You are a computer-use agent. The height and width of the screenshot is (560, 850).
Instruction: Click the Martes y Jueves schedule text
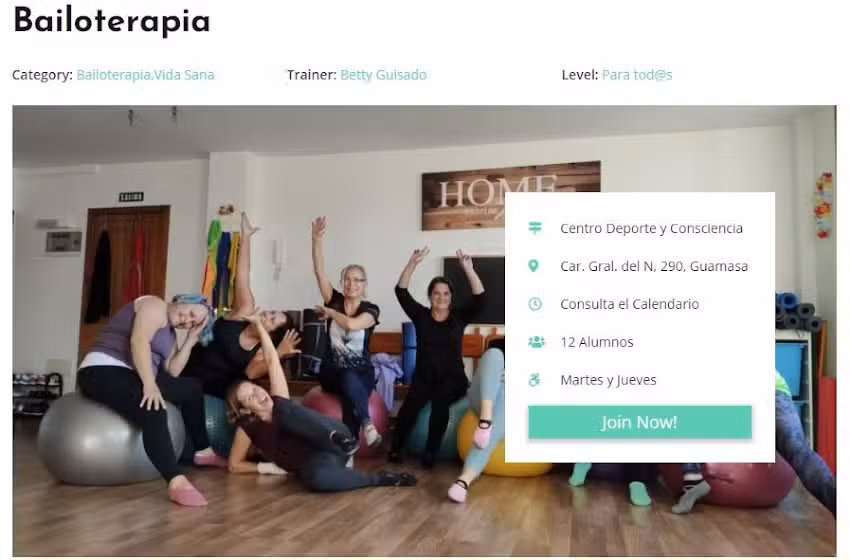pos(608,380)
